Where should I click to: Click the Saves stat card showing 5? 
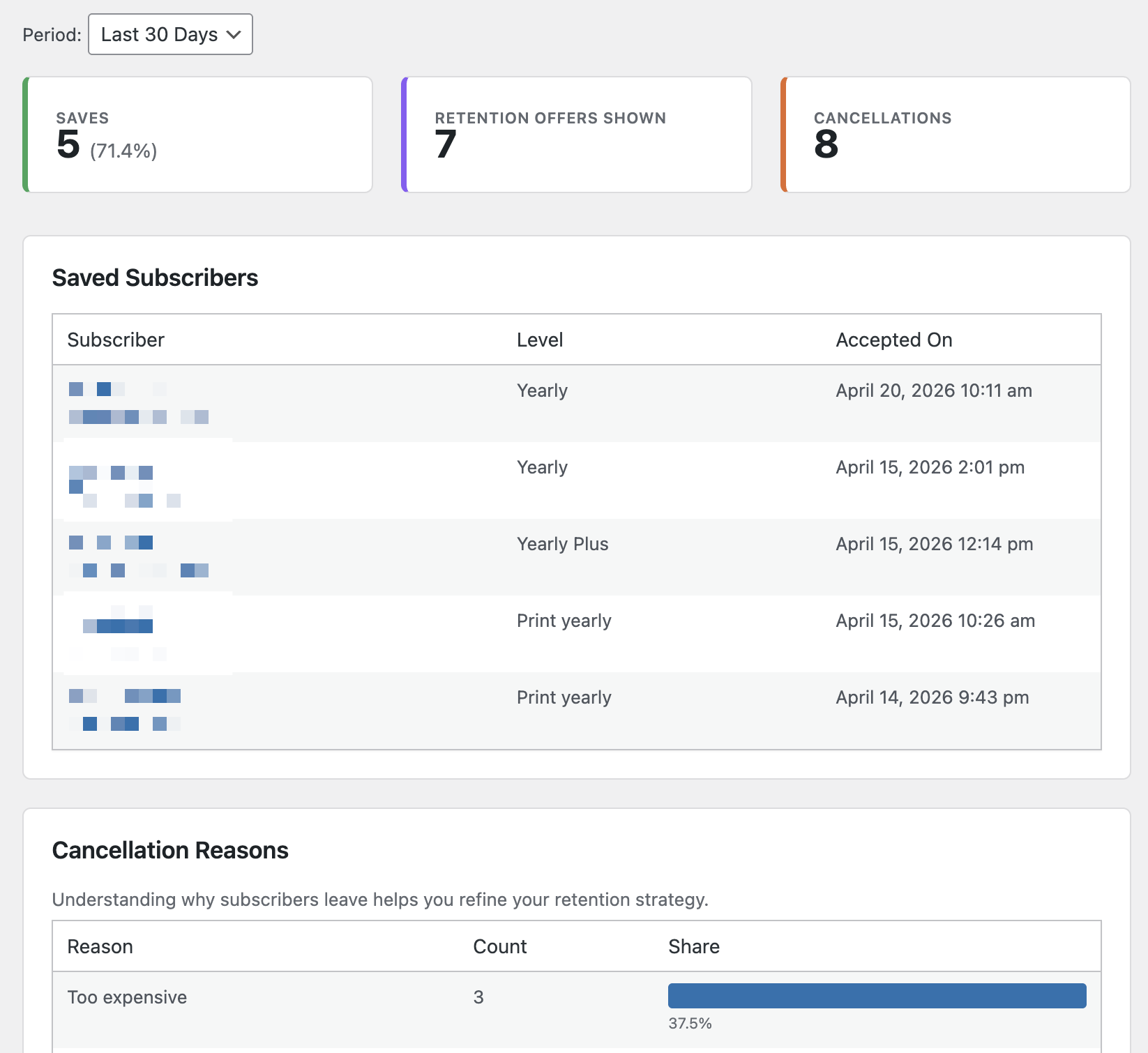pyautogui.click(x=198, y=135)
